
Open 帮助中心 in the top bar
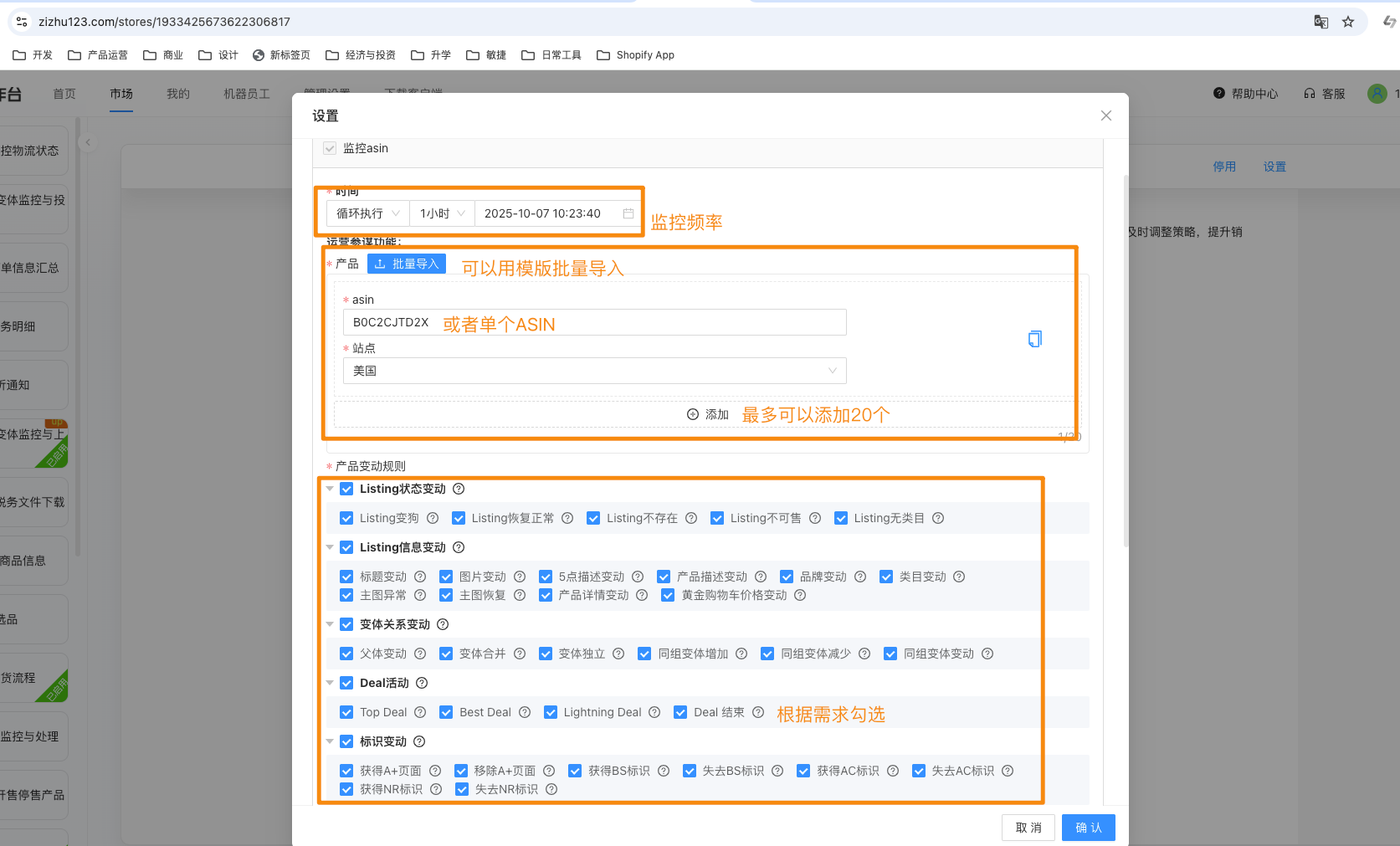[1246, 94]
